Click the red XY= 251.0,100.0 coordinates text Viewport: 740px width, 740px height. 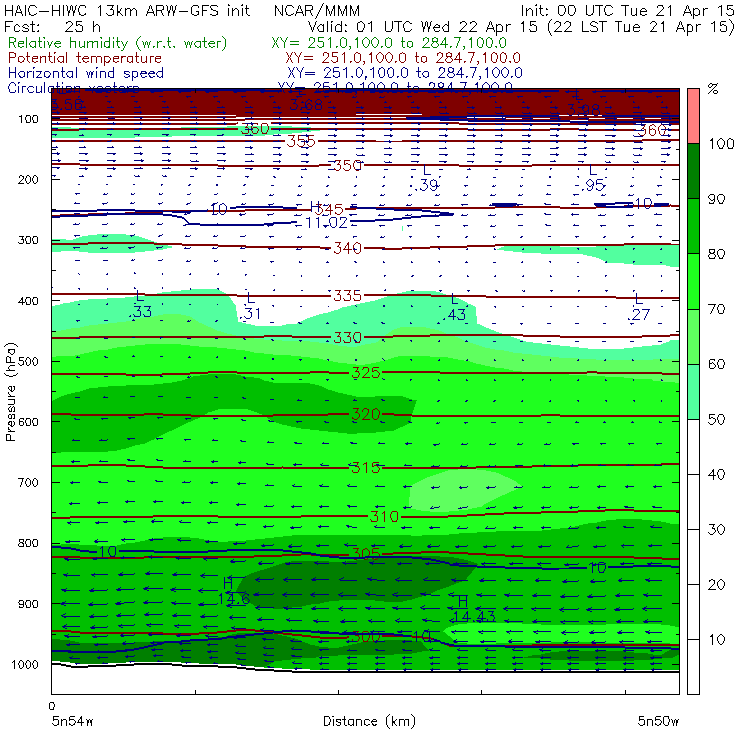coord(403,58)
